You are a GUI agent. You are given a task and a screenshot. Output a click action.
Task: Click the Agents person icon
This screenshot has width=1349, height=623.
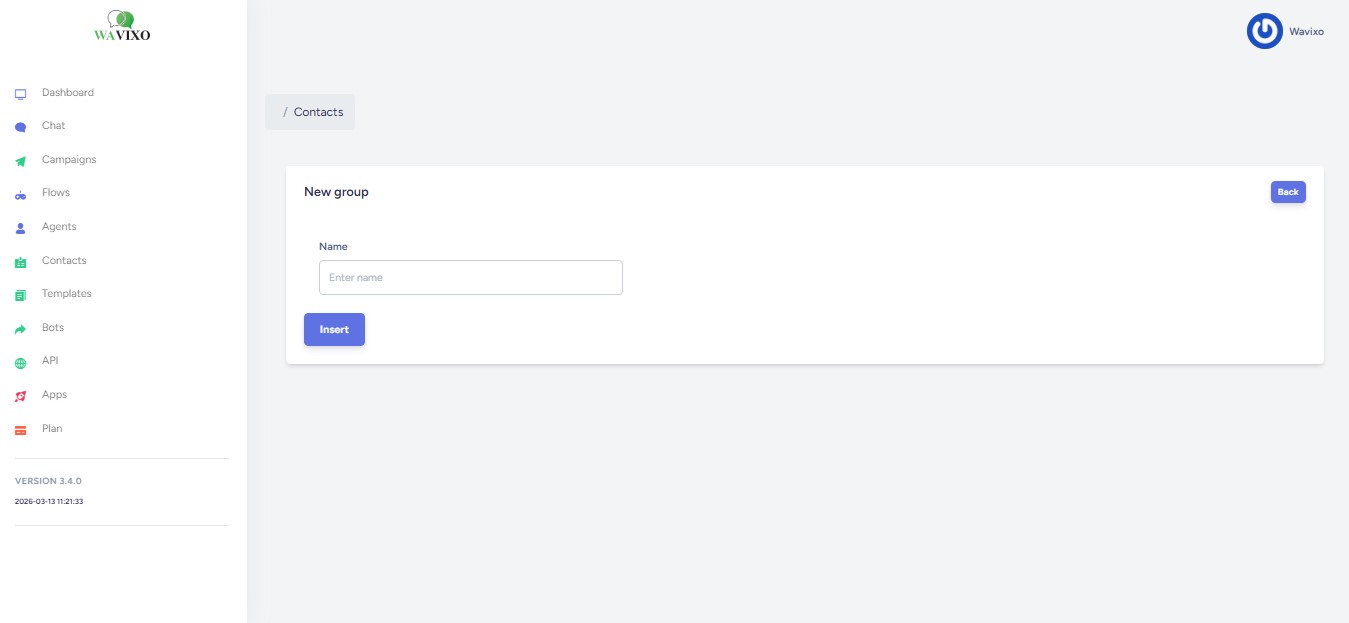coord(20,228)
